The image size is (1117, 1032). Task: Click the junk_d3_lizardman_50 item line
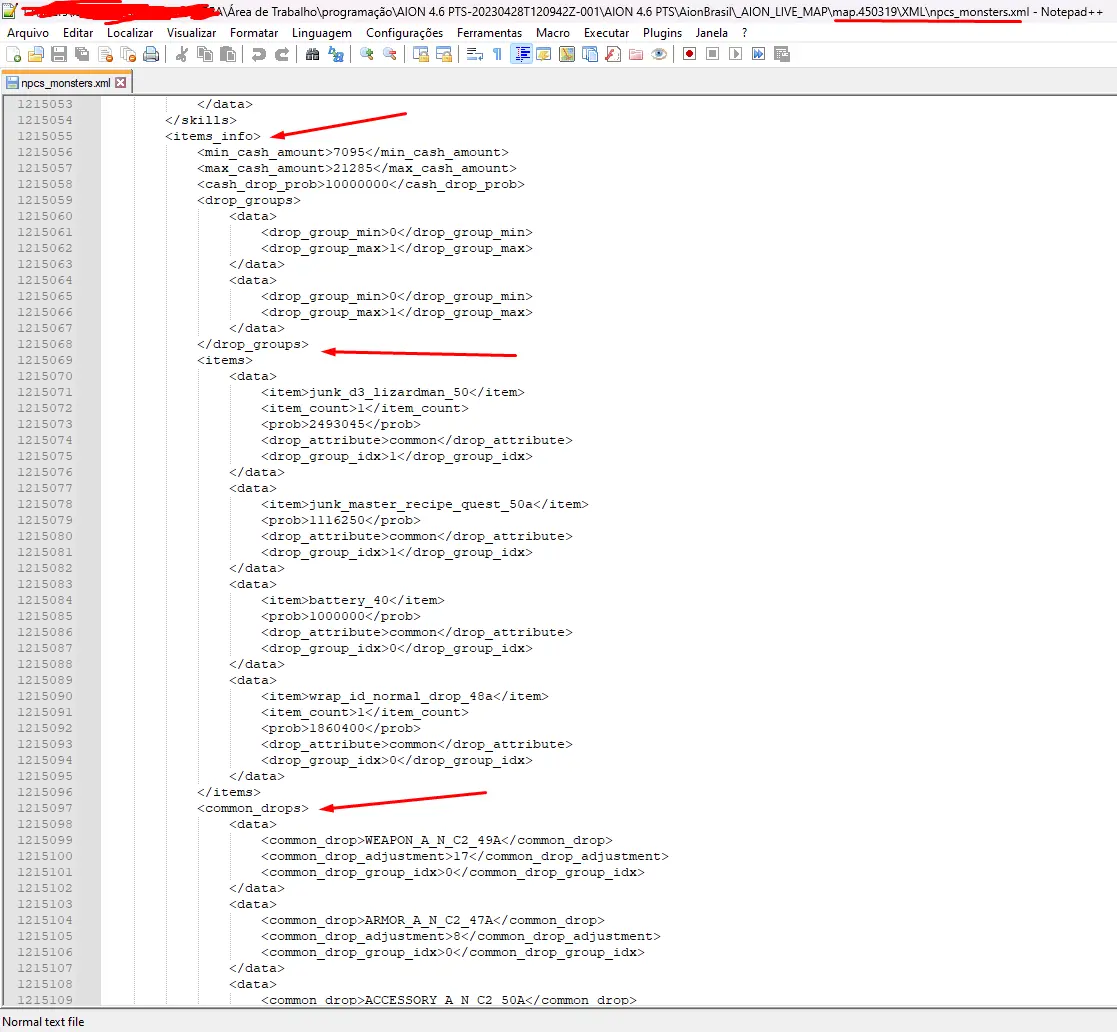click(x=393, y=392)
